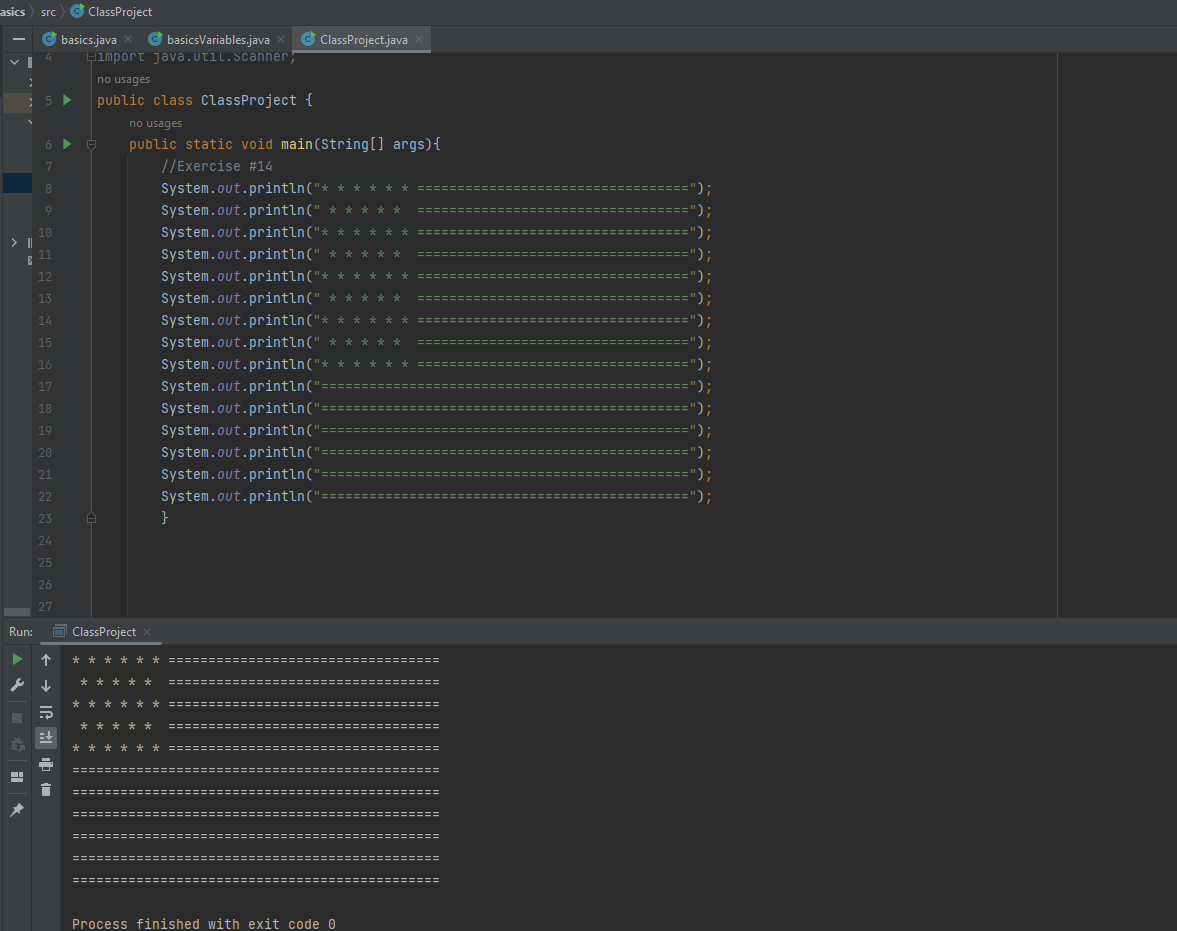Select the ClassProject.java editor tab
This screenshot has height=931, width=1177.
363,40
